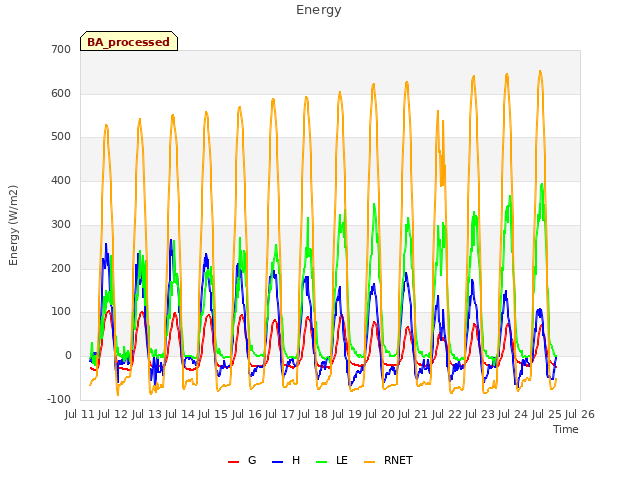Click the Jul 11 x-axis label
This screenshot has width=640, height=480.
[80, 415]
